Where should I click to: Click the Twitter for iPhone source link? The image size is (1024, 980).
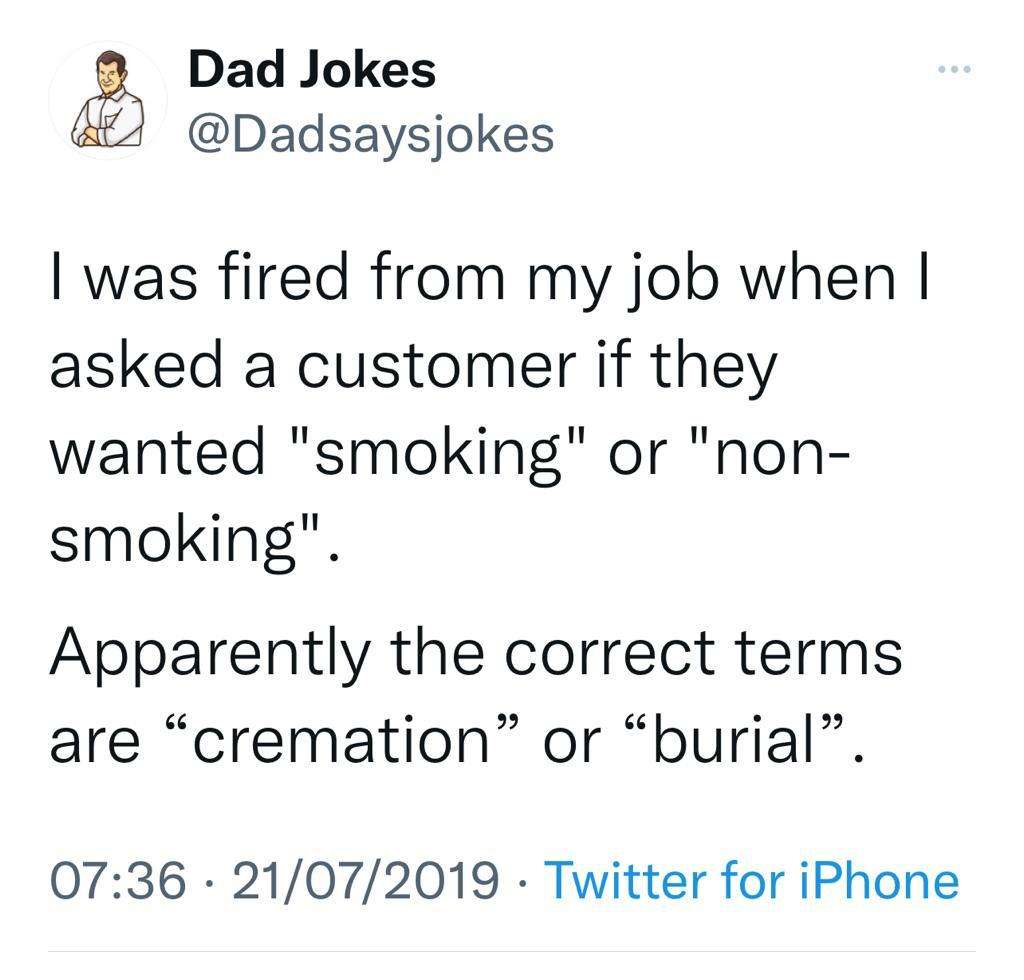coord(752,880)
